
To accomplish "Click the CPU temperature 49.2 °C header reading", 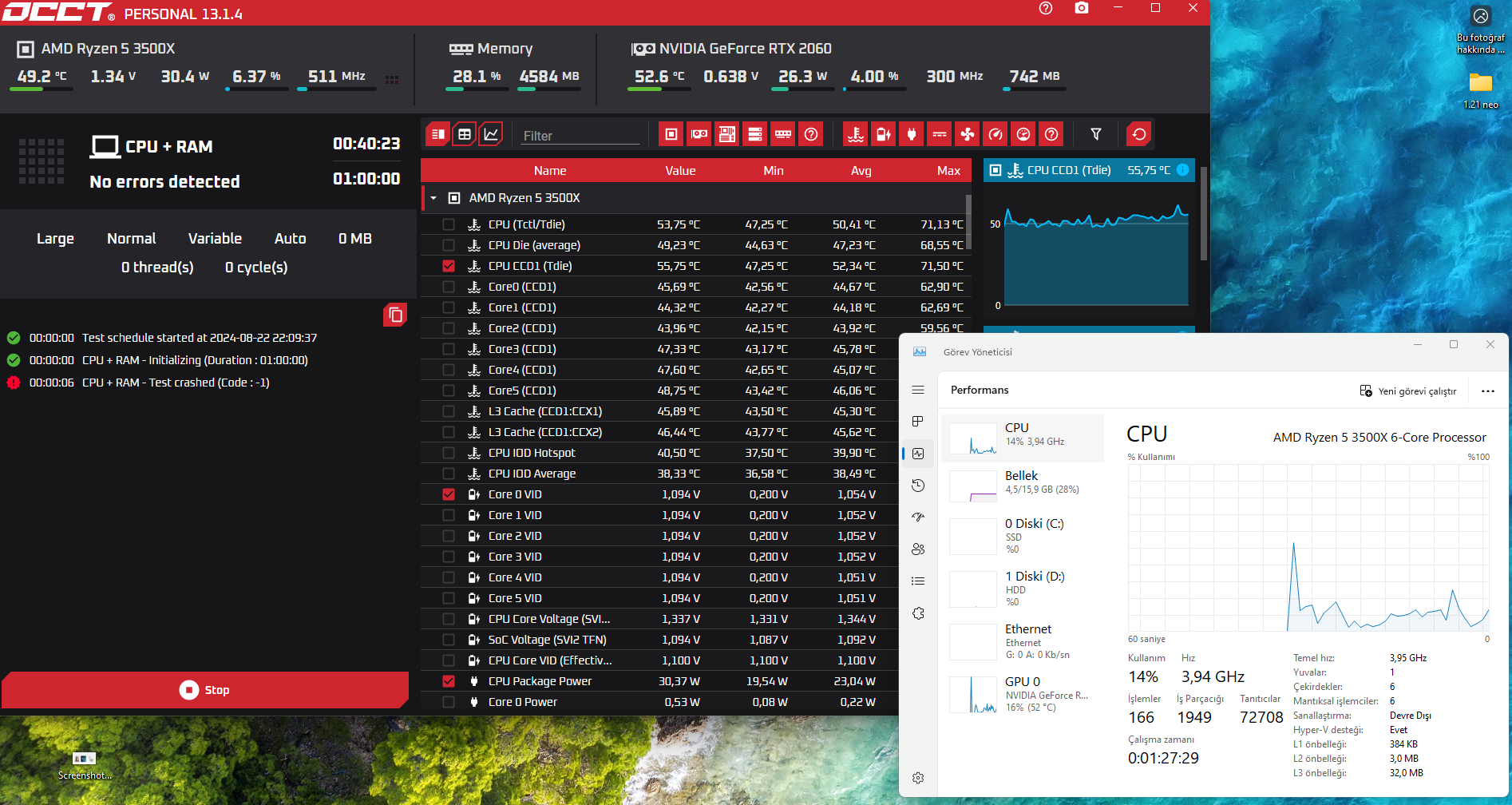I will [42, 77].
